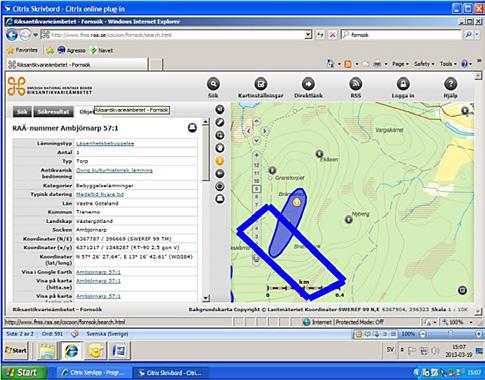The image size is (485, 380).
Task: Click the print icon beside RAÄ-nummer heading
Action: (192, 128)
